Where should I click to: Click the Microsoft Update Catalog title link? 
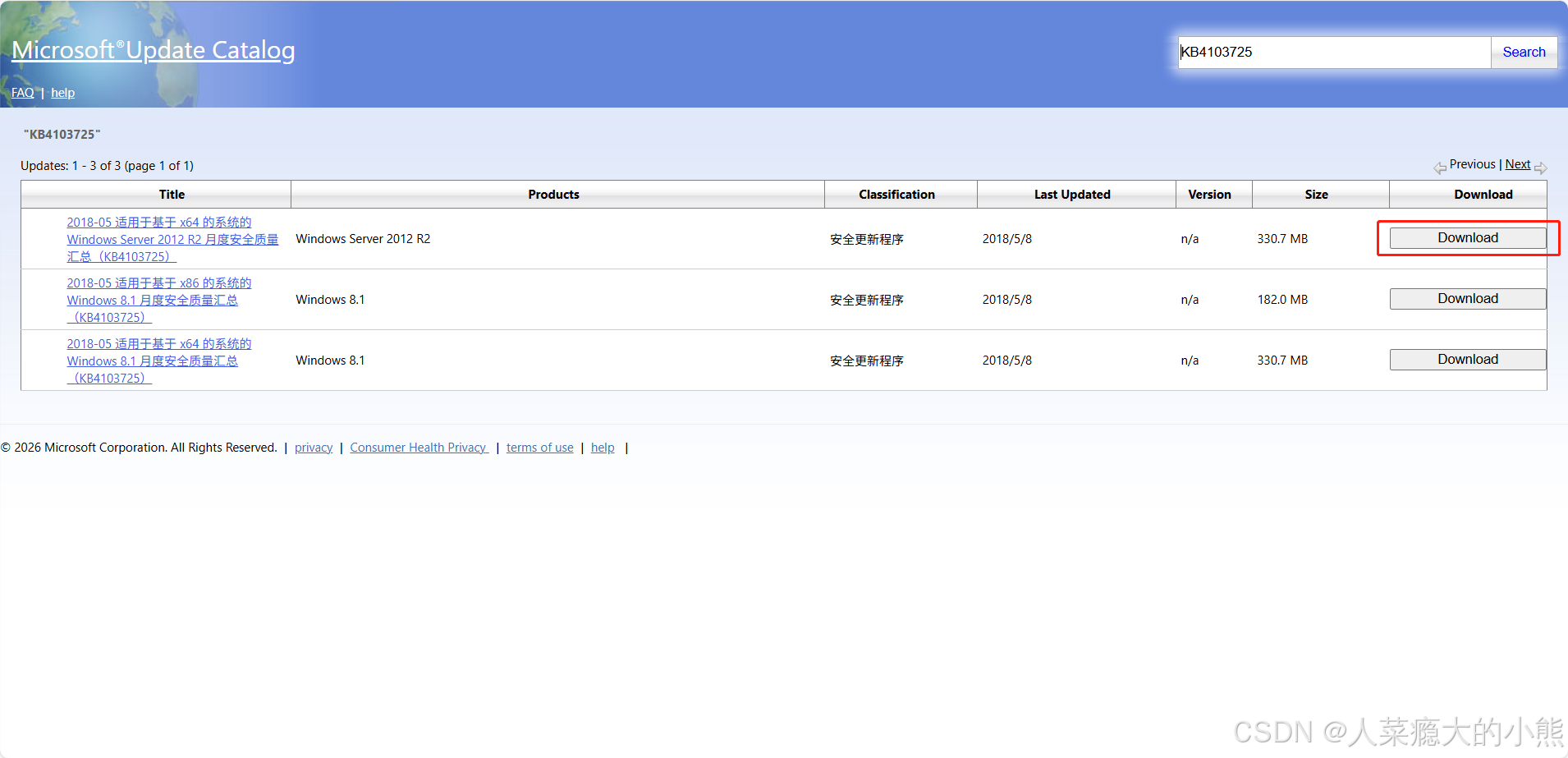[154, 50]
